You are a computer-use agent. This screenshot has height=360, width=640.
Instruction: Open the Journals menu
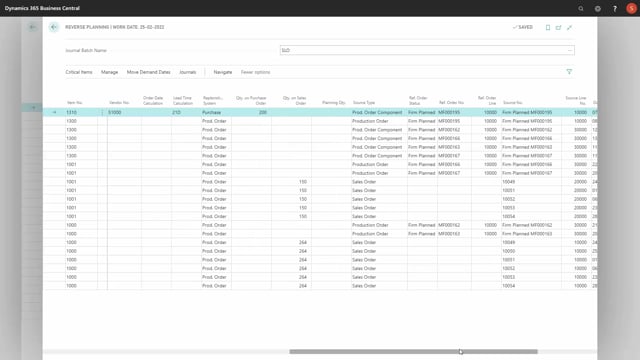click(x=188, y=72)
